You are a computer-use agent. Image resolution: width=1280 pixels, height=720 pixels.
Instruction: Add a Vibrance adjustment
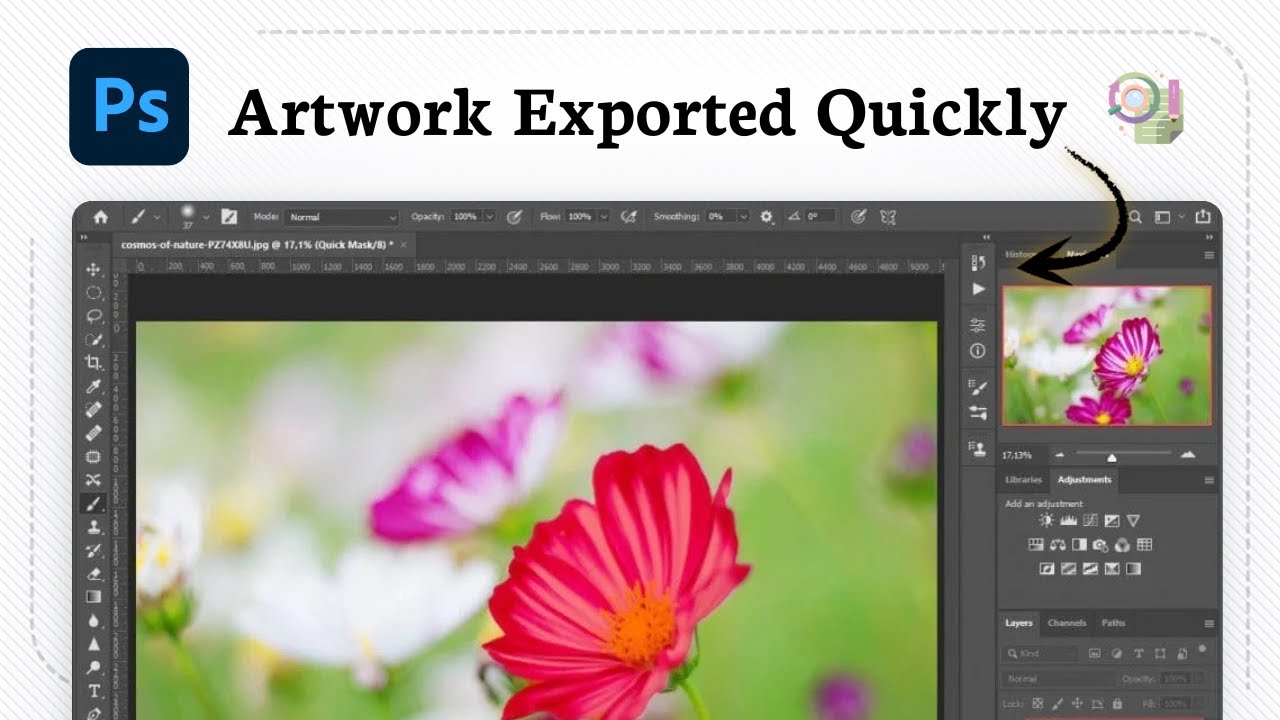click(1133, 520)
